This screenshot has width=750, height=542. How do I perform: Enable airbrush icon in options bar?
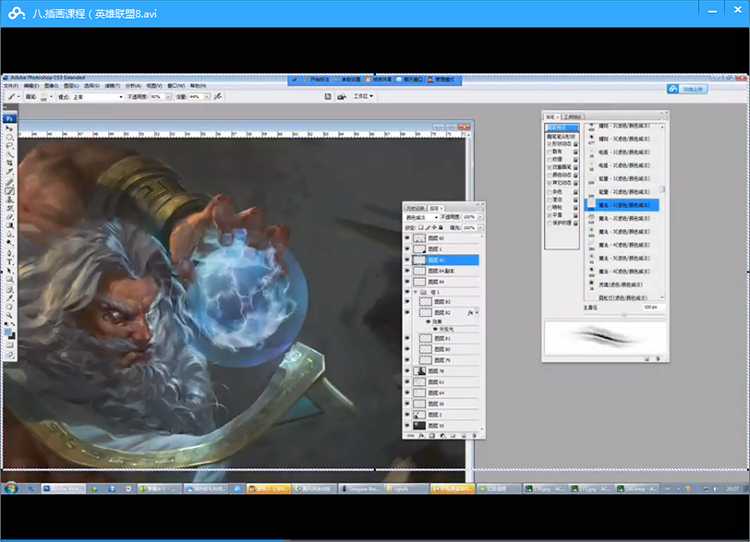(x=218, y=97)
